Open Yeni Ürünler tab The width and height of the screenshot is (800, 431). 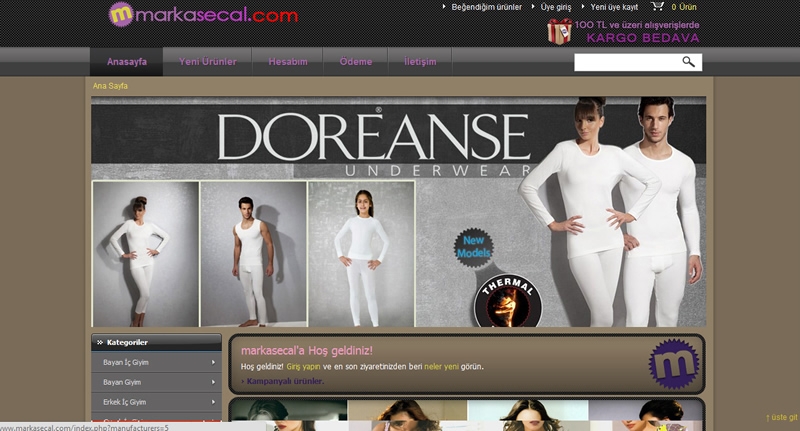click(x=208, y=62)
